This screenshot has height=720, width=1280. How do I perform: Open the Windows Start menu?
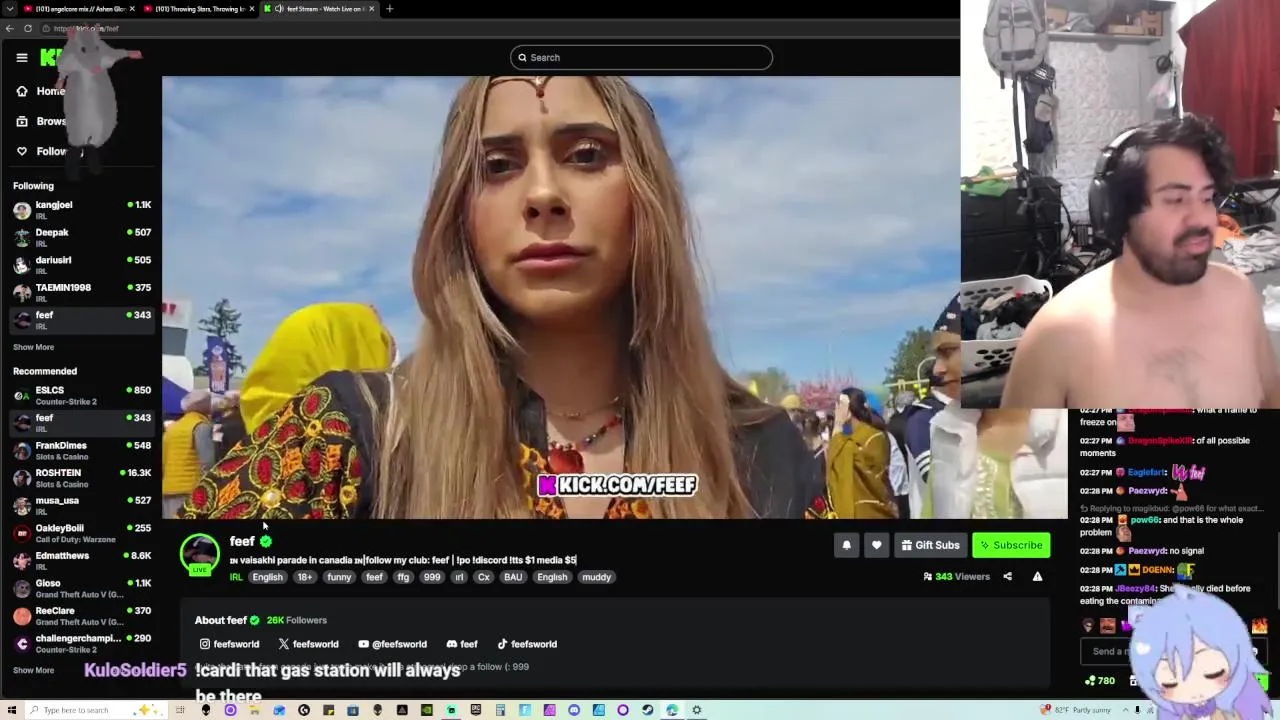click(x=11, y=710)
